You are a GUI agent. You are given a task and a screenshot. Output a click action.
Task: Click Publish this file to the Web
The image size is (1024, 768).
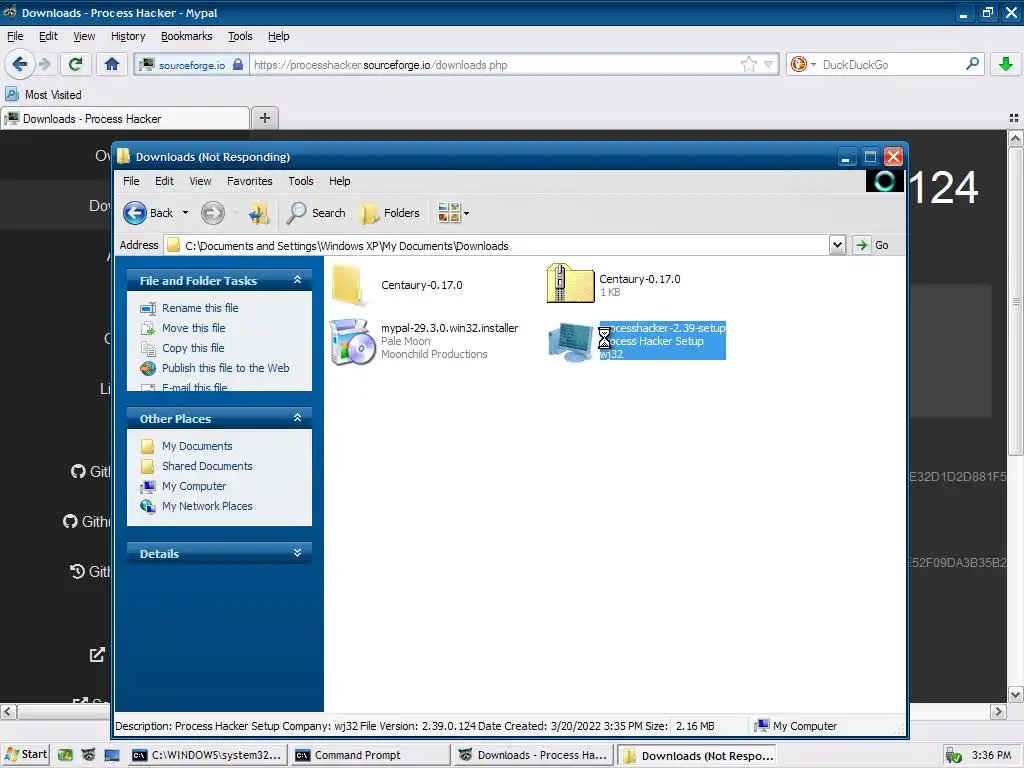[225, 368]
